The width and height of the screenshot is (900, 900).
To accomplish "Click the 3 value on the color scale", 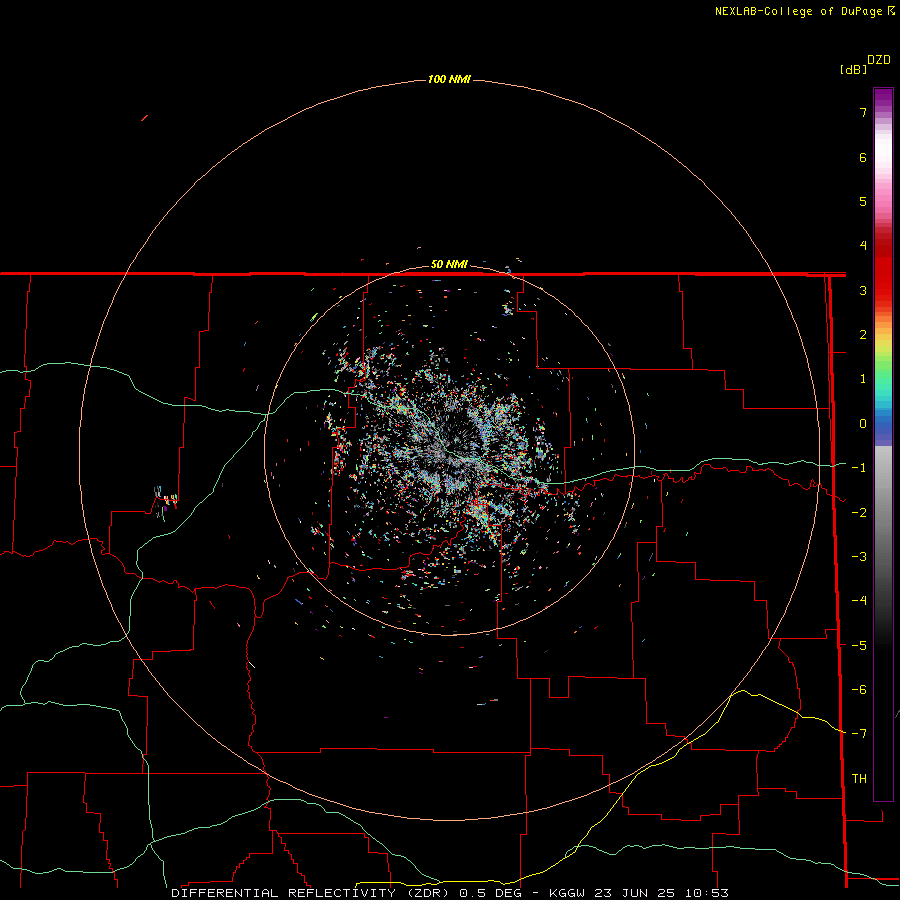I will pos(863,290).
